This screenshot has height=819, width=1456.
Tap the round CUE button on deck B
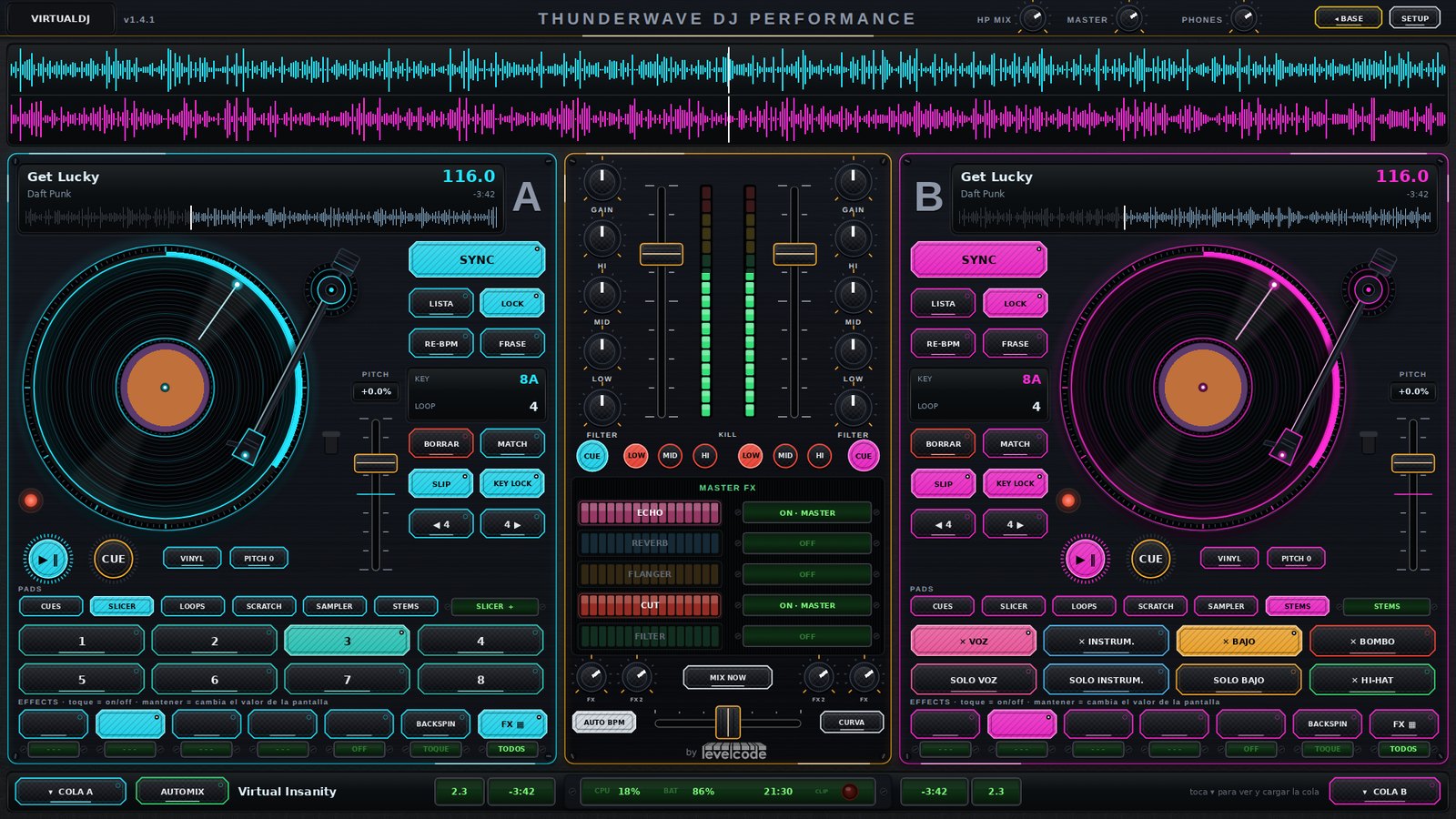[1150, 559]
